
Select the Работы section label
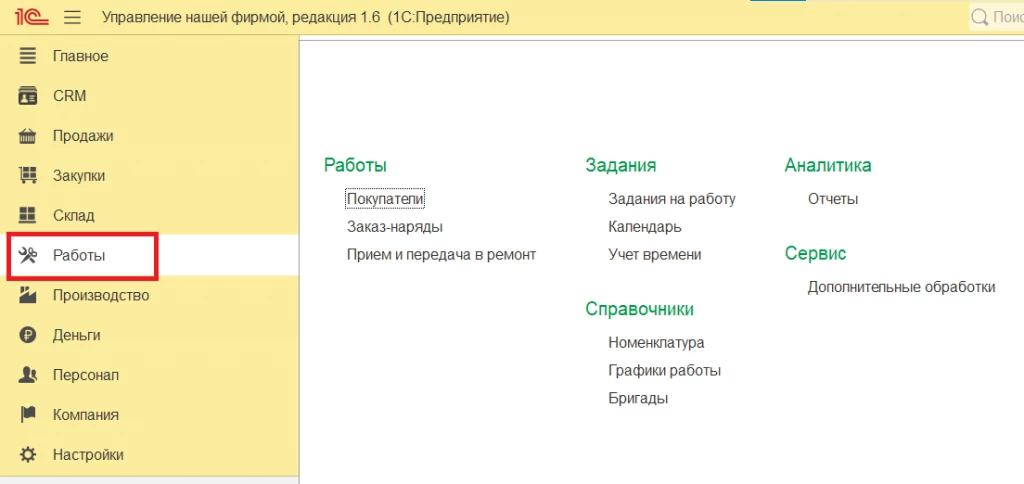point(79,255)
